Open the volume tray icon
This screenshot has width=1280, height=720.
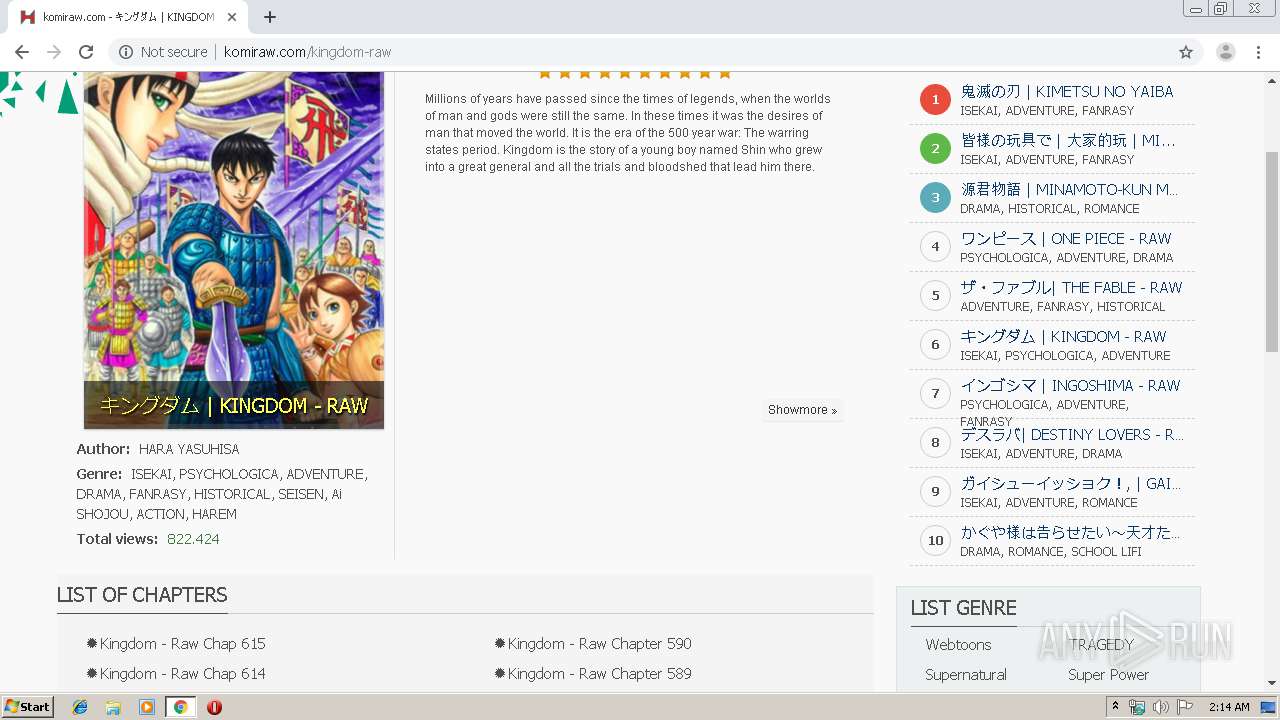pyautogui.click(x=1160, y=707)
